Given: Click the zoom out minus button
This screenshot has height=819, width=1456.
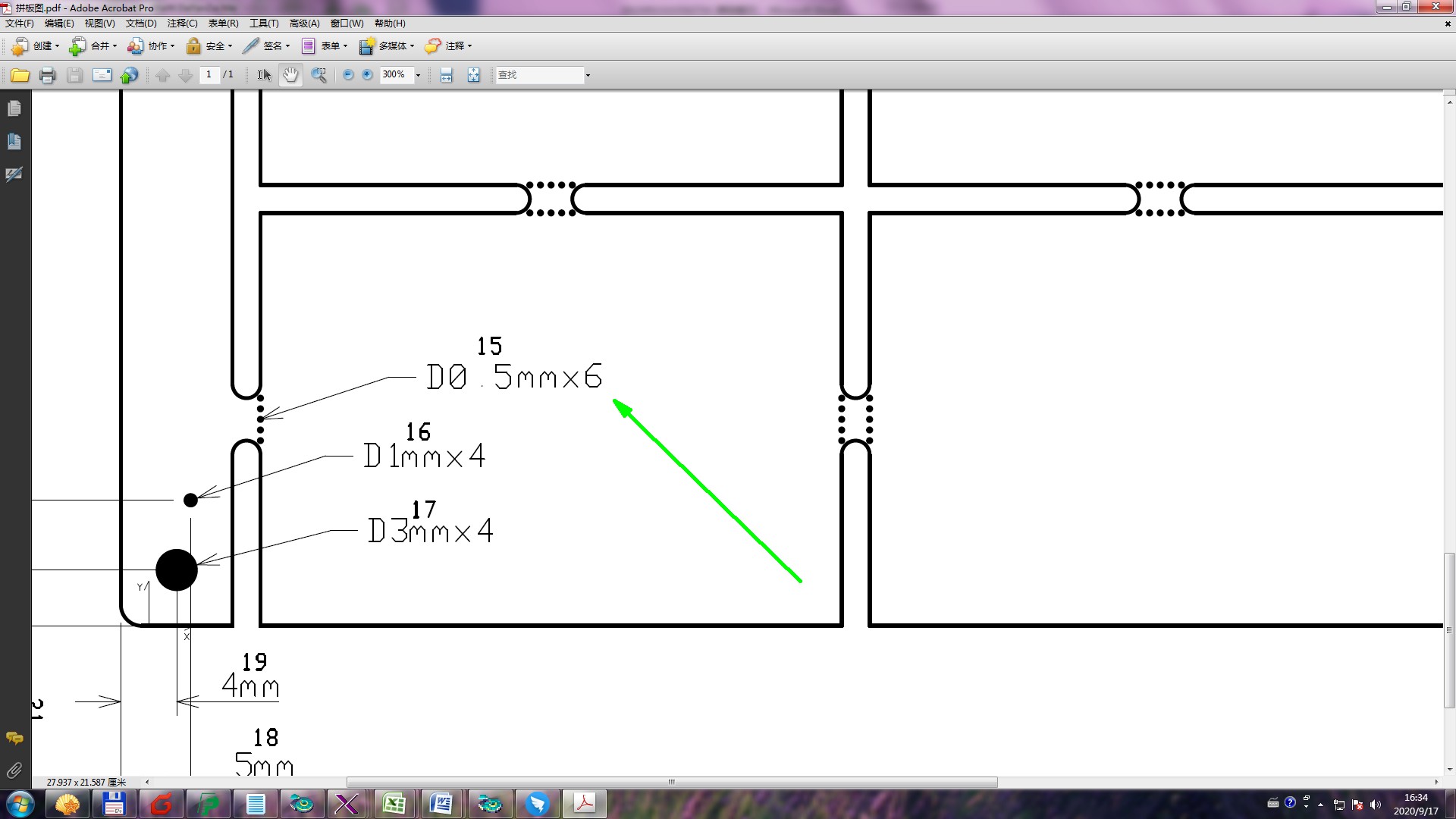Looking at the screenshot, I should 348,75.
